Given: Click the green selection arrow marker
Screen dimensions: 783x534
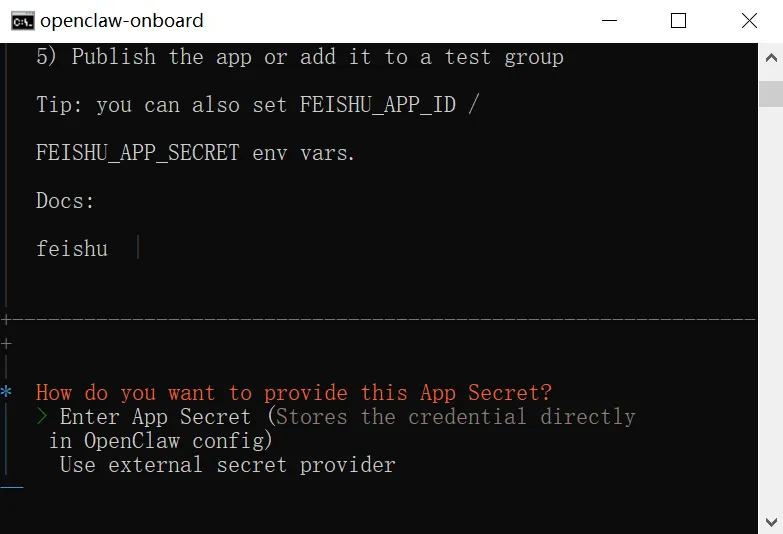Looking at the screenshot, I should (42, 417).
